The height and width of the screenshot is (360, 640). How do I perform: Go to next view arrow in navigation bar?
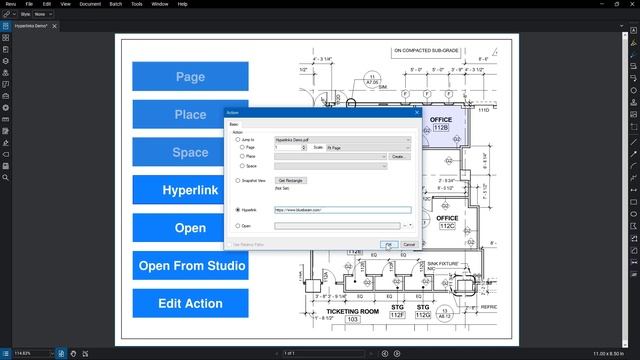[x=397, y=353]
